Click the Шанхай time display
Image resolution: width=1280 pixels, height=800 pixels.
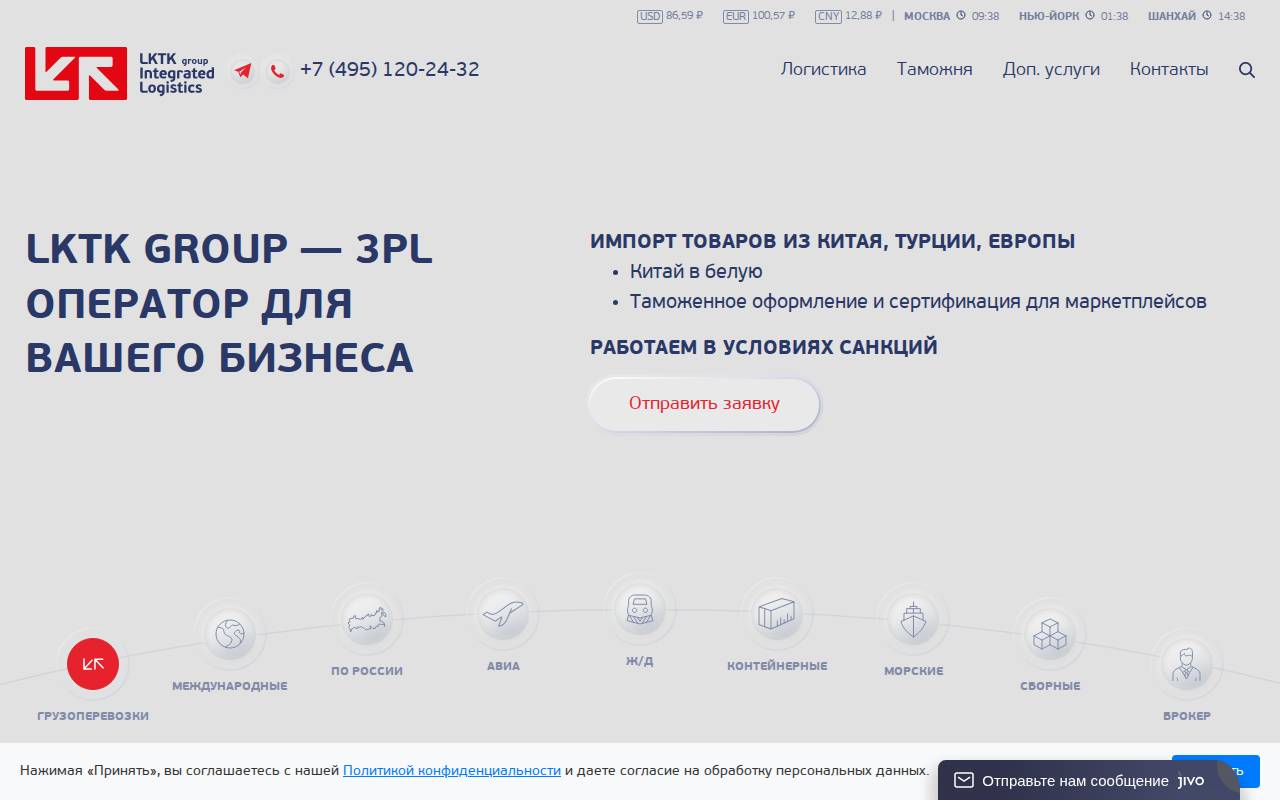[x=1196, y=16]
